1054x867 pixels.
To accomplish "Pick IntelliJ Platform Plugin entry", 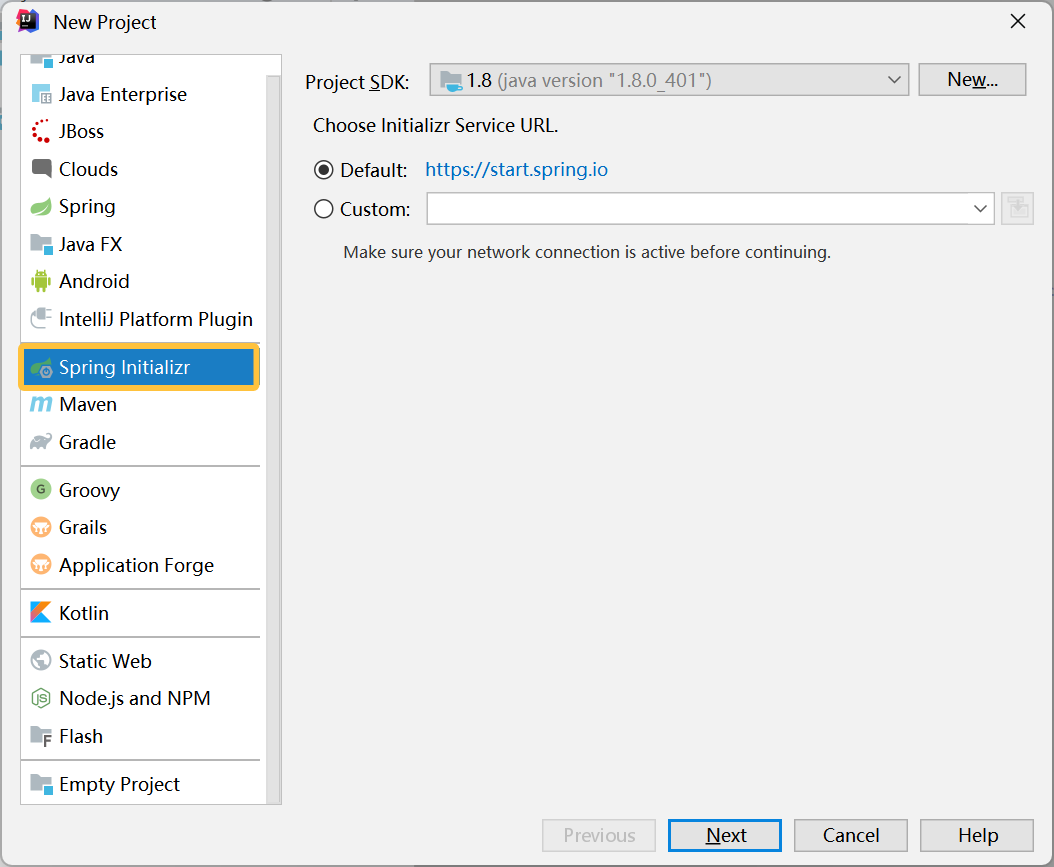I will pyautogui.click(x=140, y=319).
